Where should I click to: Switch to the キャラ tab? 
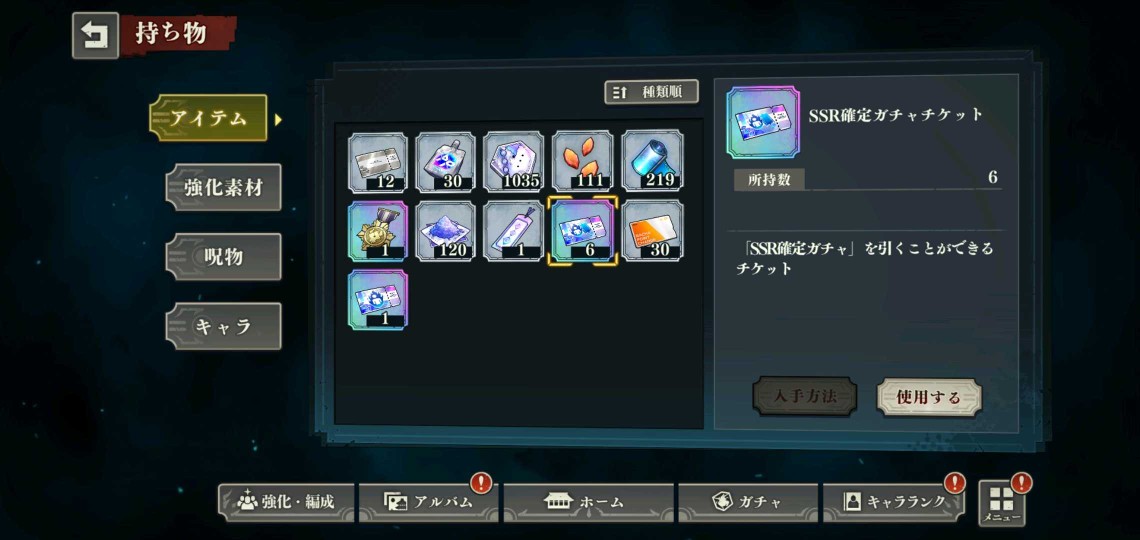click(x=223, y=326)
